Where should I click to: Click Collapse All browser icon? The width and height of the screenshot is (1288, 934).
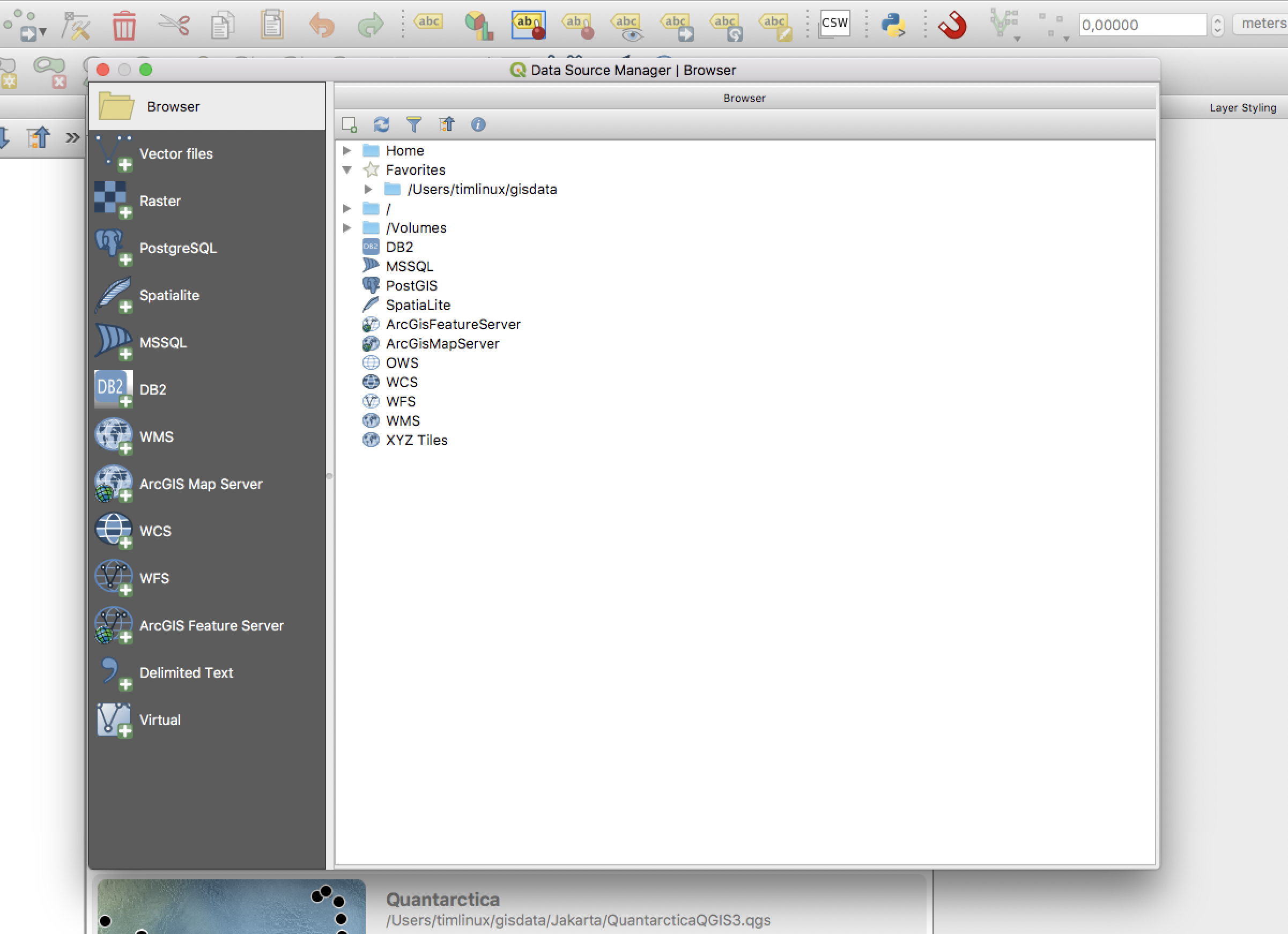click(446, 124)
